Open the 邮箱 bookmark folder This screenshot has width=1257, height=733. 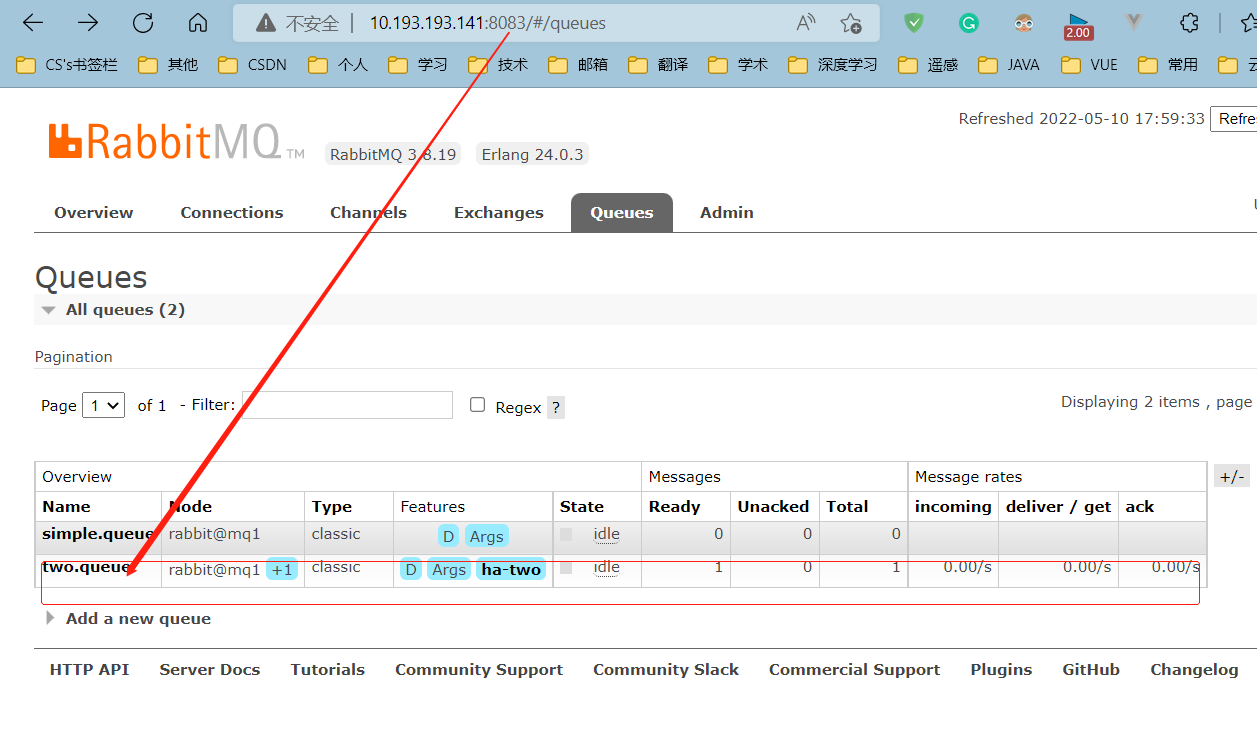click(578, 65)
